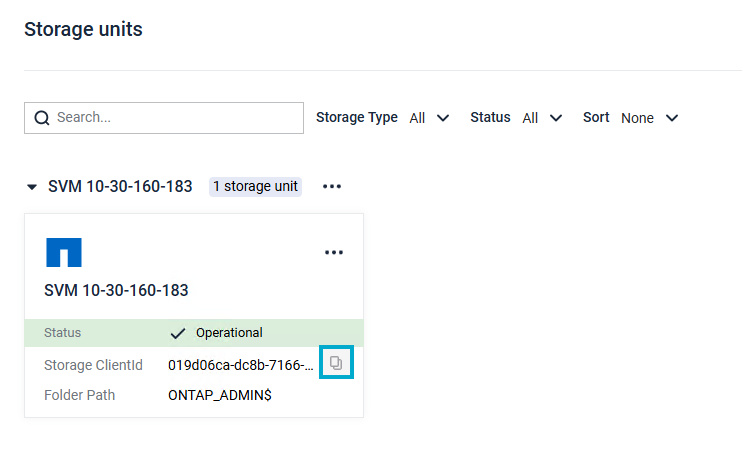Screen dimensions: 742x455
Task: Click the NetApp logo on the card
Action: pos(64,252)
